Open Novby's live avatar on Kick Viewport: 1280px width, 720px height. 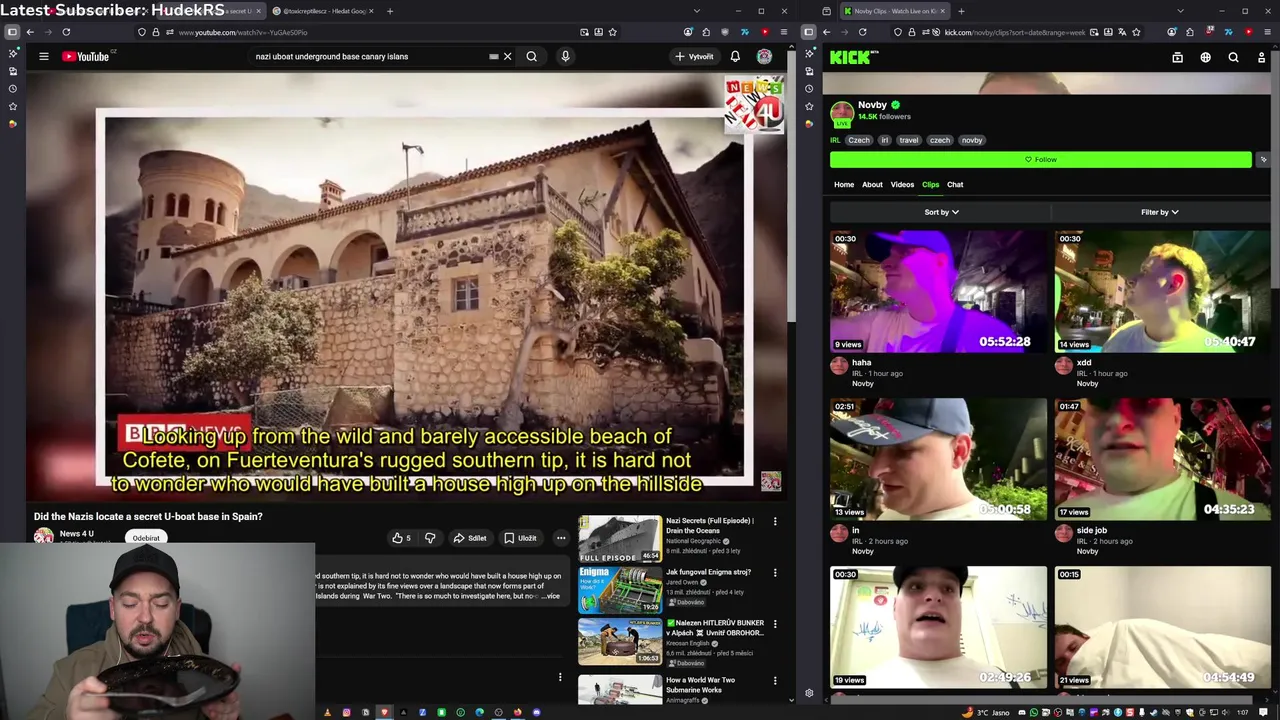(x=842, y=112)
